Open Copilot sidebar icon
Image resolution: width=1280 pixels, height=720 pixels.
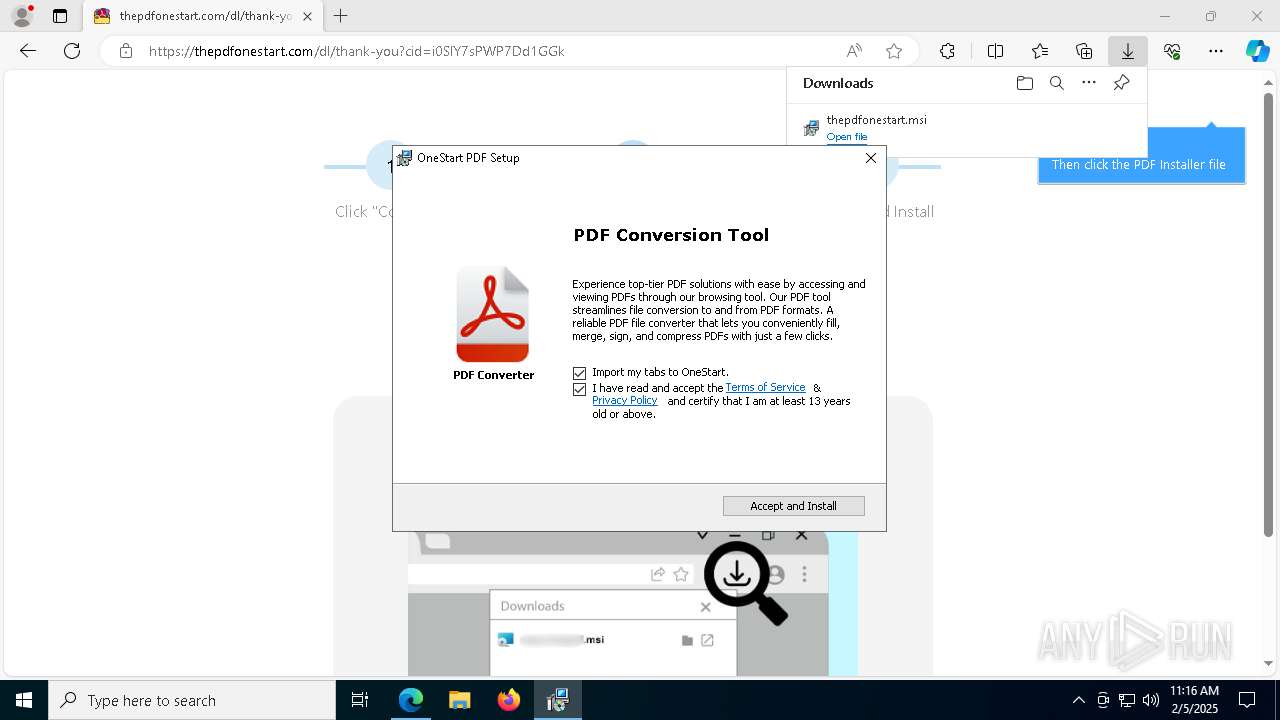click(x=1257, y=51)
